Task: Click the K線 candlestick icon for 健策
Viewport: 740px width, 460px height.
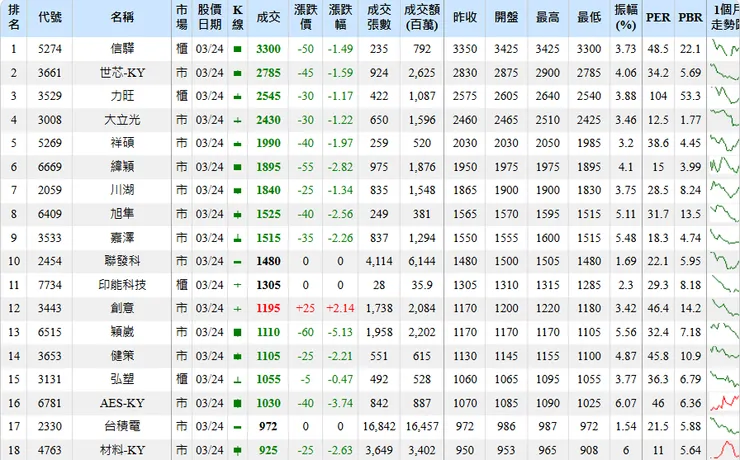Action: (x=237, y=356)
